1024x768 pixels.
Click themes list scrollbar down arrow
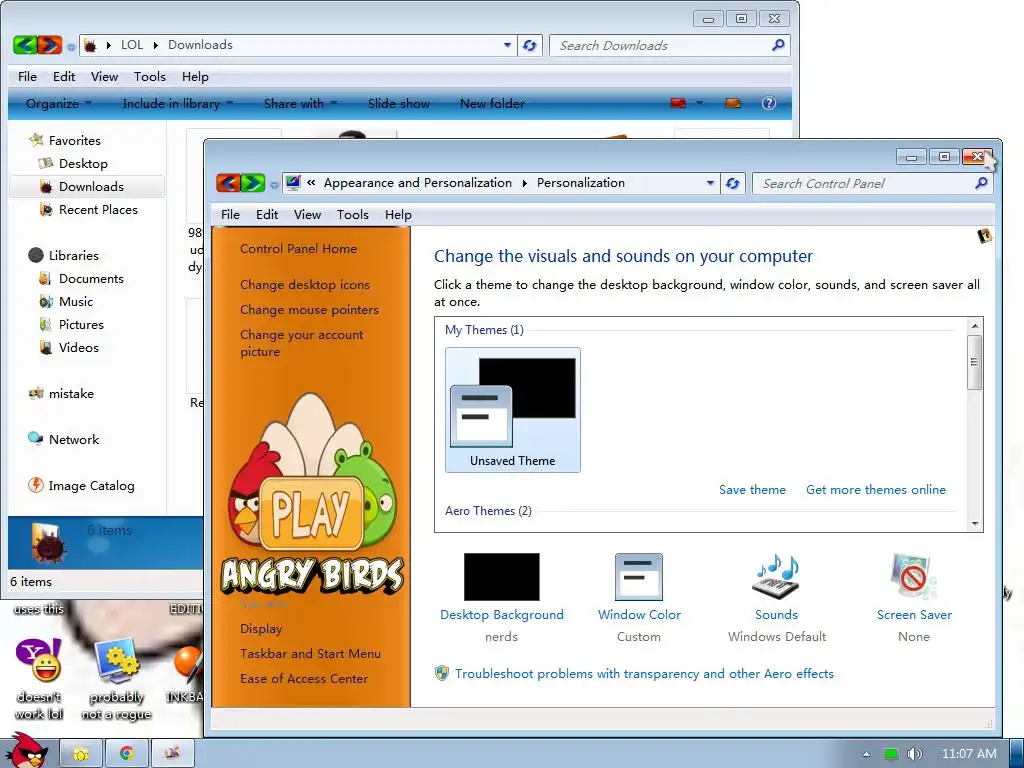[x=974, y=523]
